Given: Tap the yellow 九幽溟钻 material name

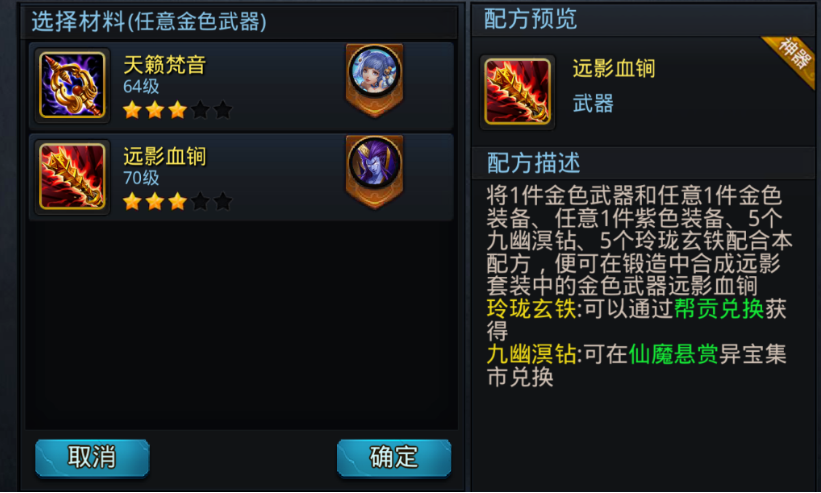Looking at the screenshot, I should pyautogui.click(x=531, y=354).
